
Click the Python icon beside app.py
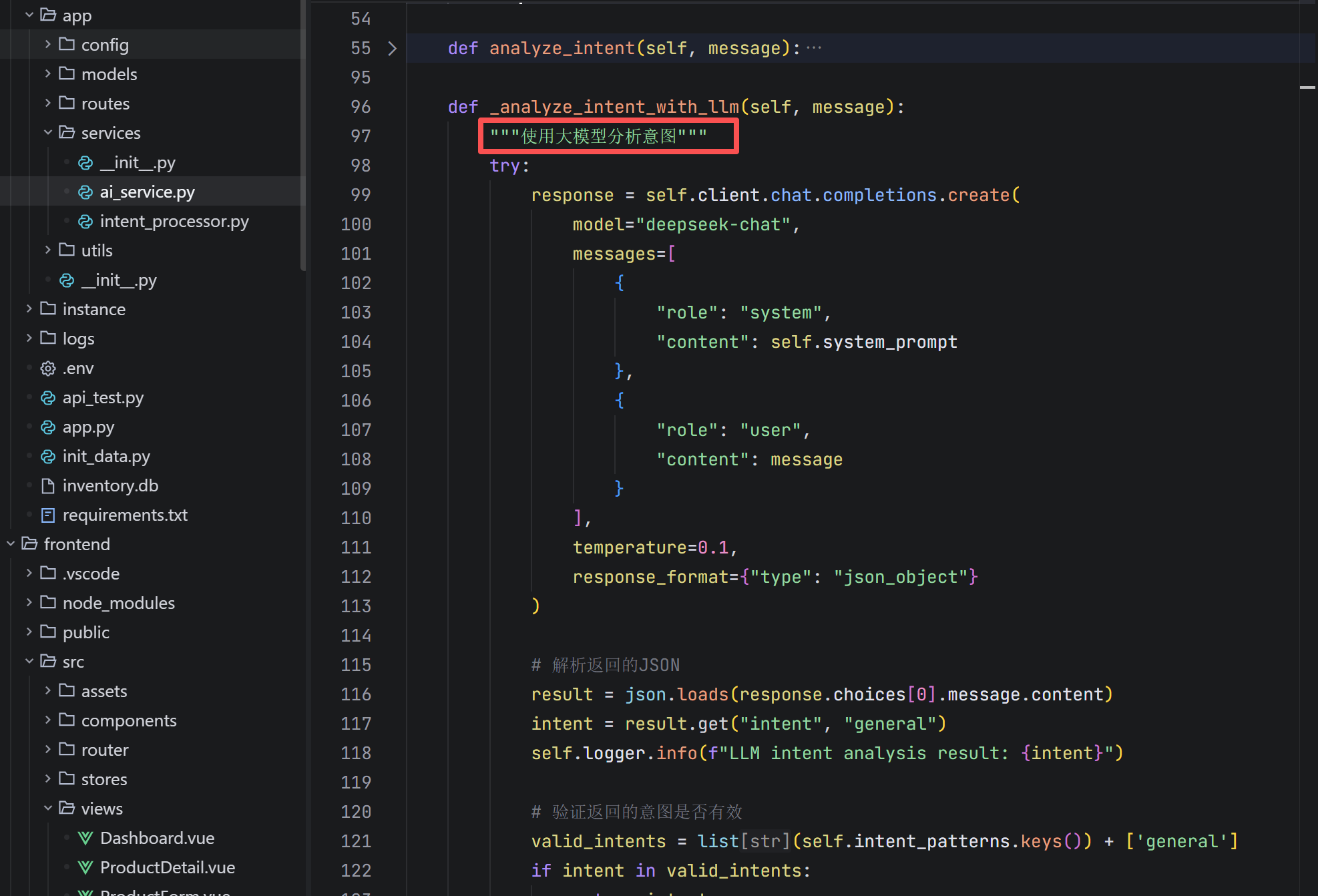tap(48, 427)
